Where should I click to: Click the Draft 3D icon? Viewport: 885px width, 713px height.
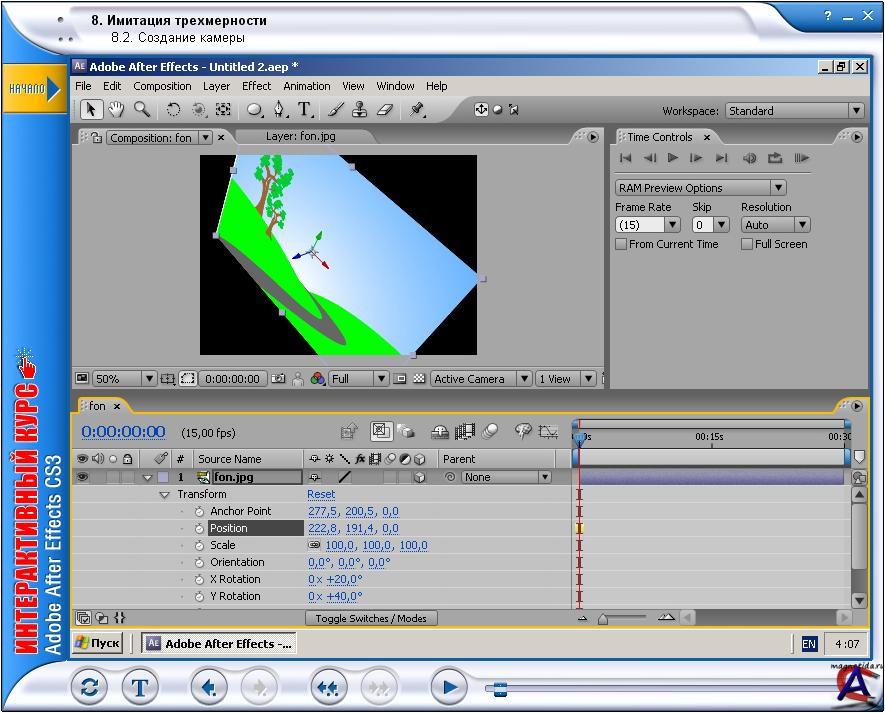click(x=405, y=432)
